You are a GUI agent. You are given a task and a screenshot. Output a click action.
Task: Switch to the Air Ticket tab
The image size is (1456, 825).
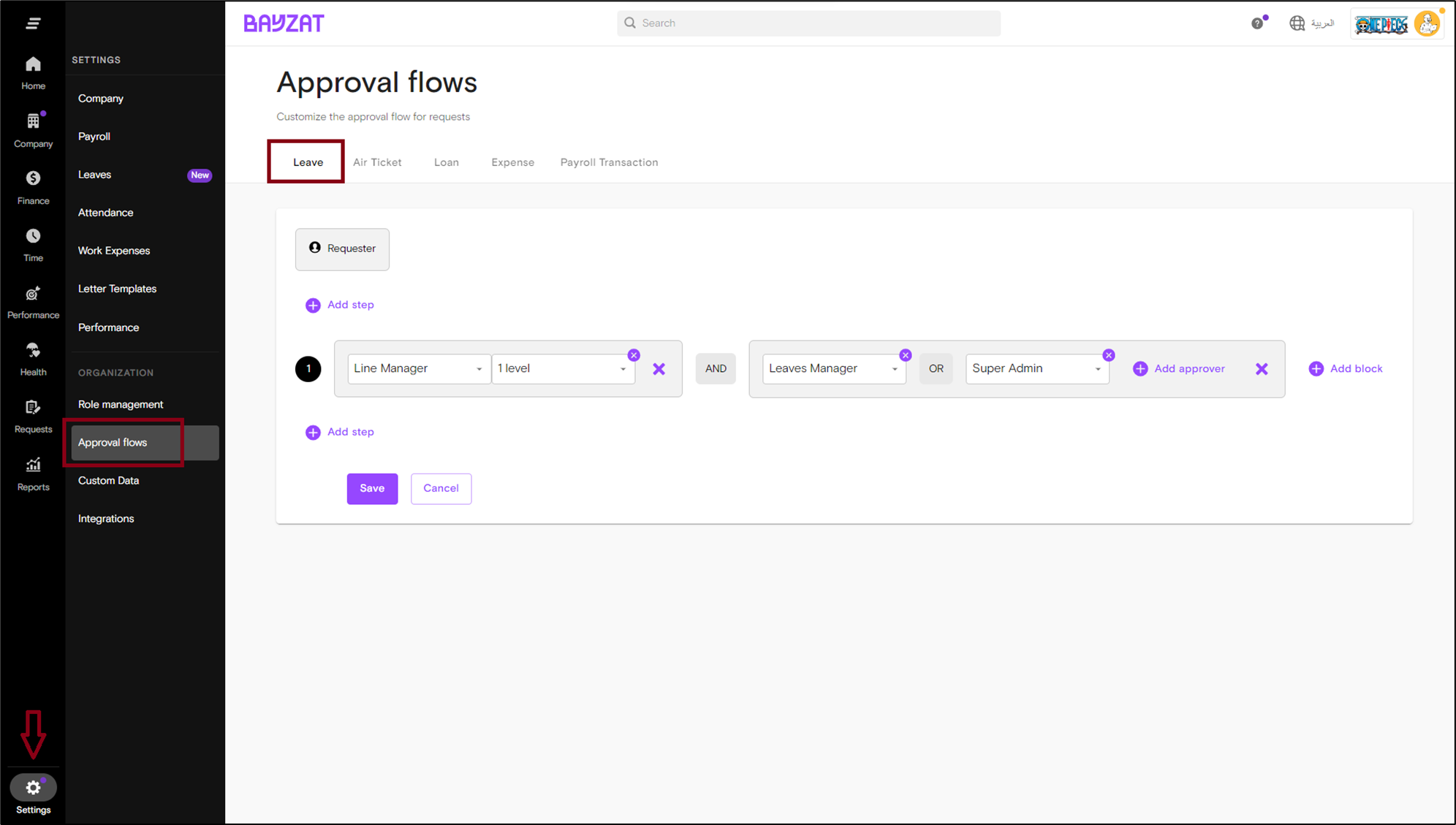click(377, 162)
